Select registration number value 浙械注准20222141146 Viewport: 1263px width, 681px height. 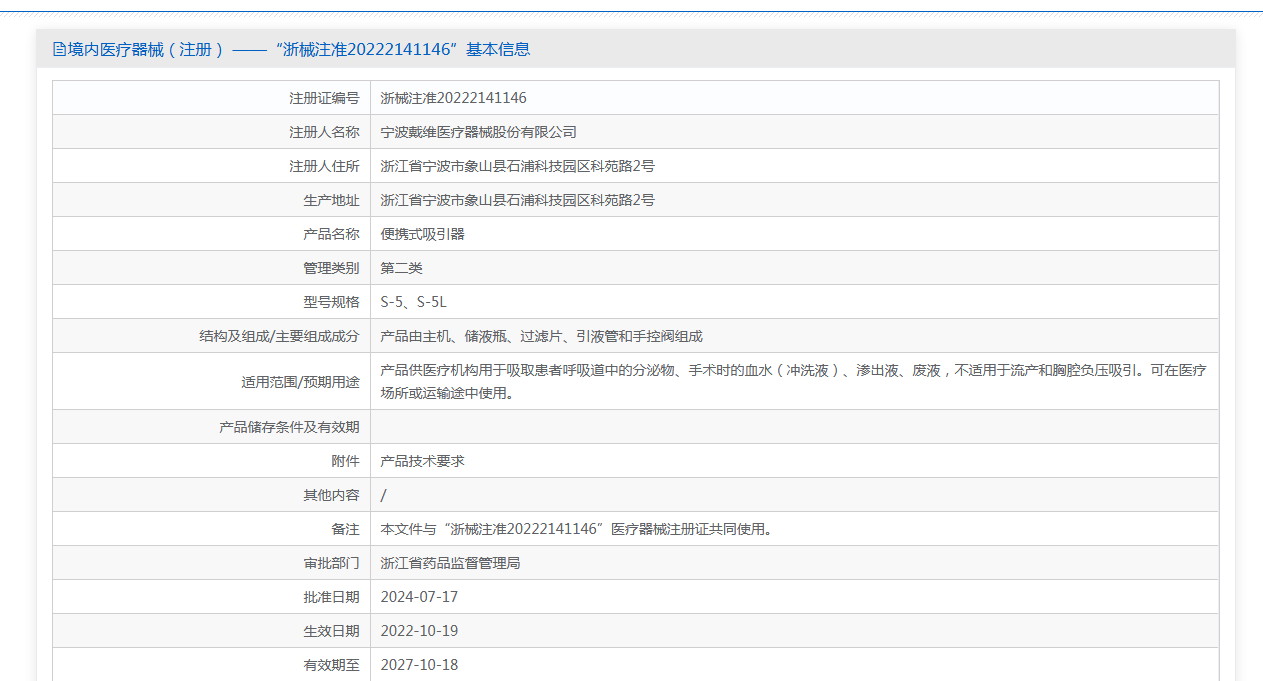[x=454, y=98]
